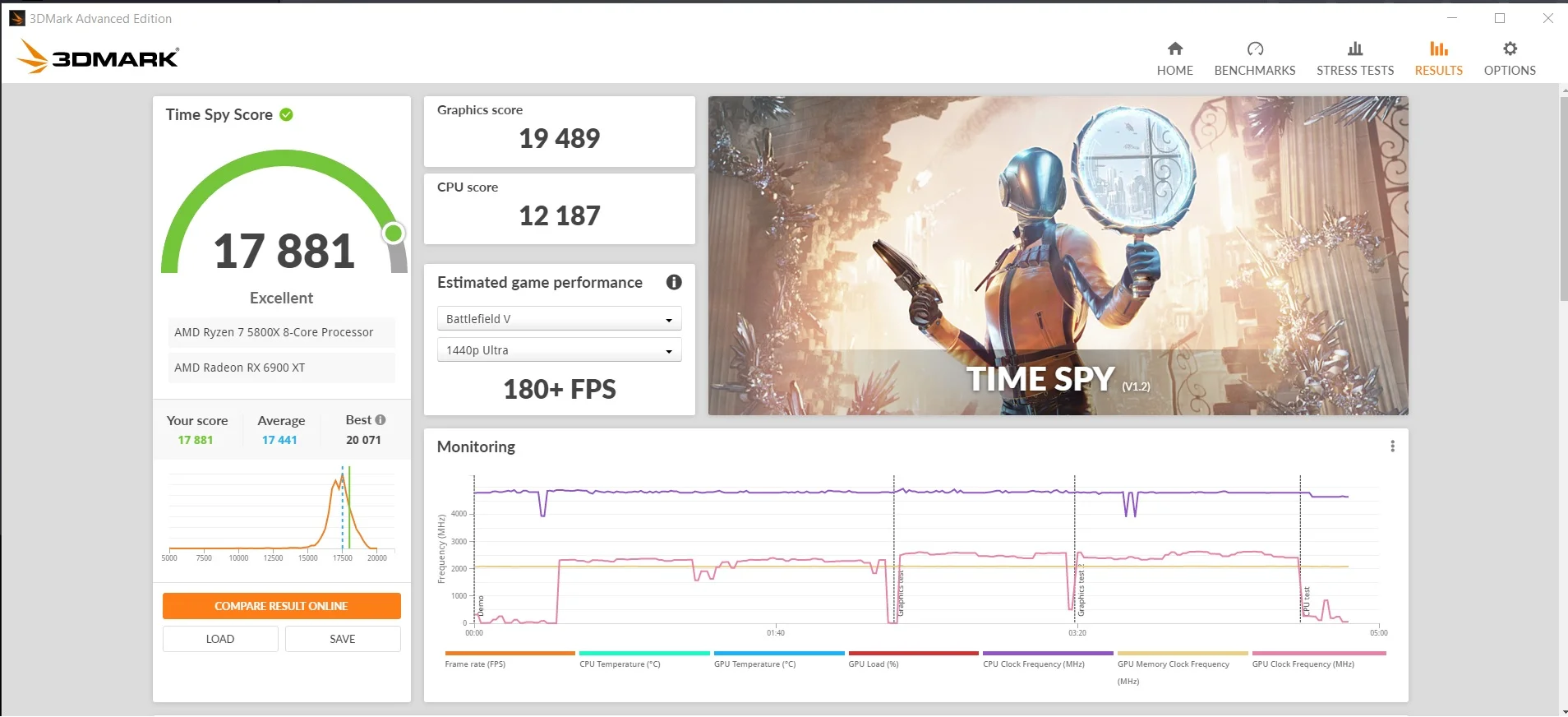Click the Best score 20 071
The image size is (1568, 717).
363,440
